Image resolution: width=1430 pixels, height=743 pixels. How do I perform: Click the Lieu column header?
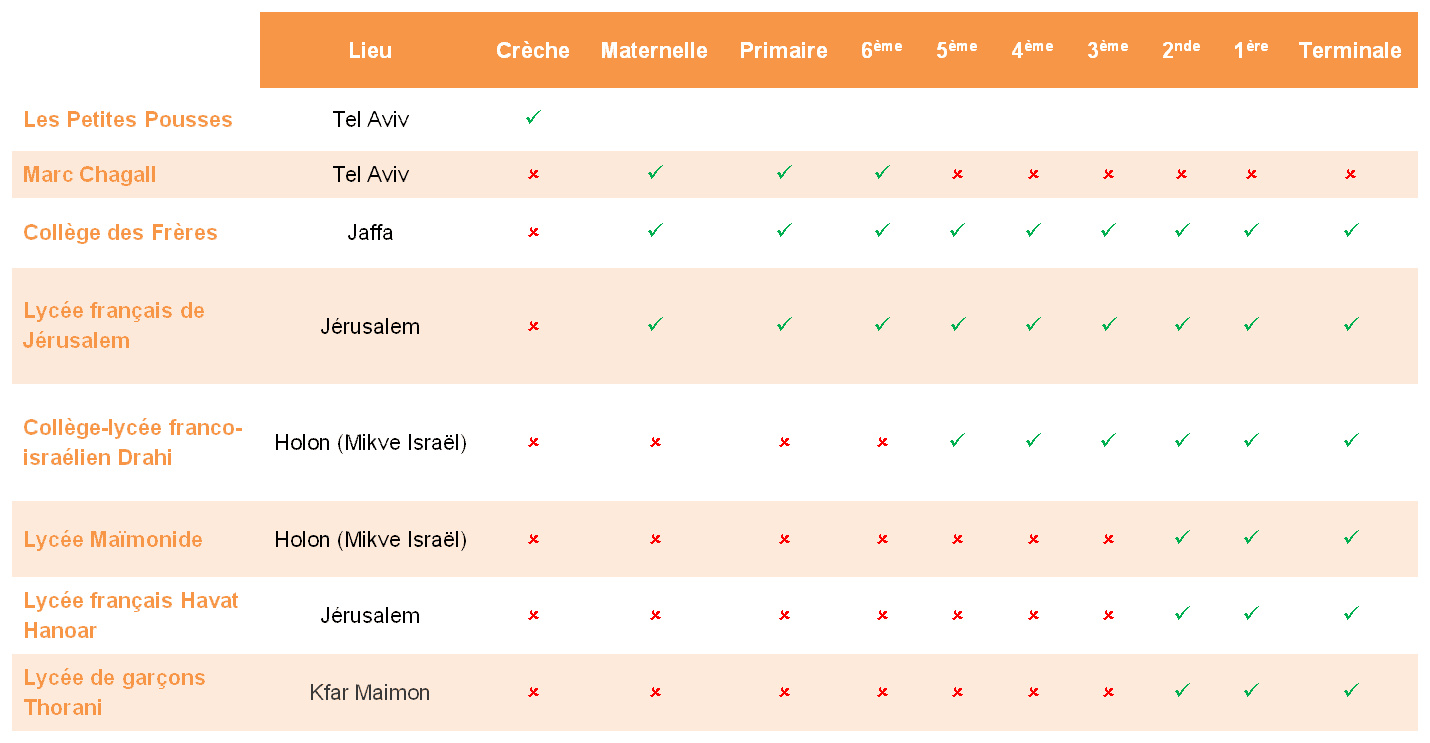click(370, 51)
